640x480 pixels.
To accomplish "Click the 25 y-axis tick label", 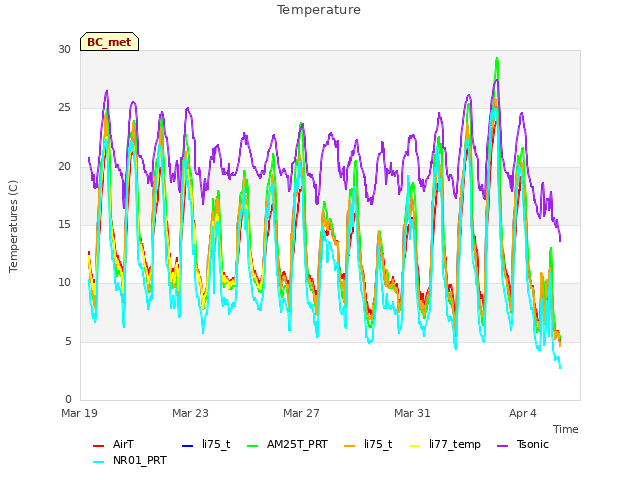I will [64, 108].
